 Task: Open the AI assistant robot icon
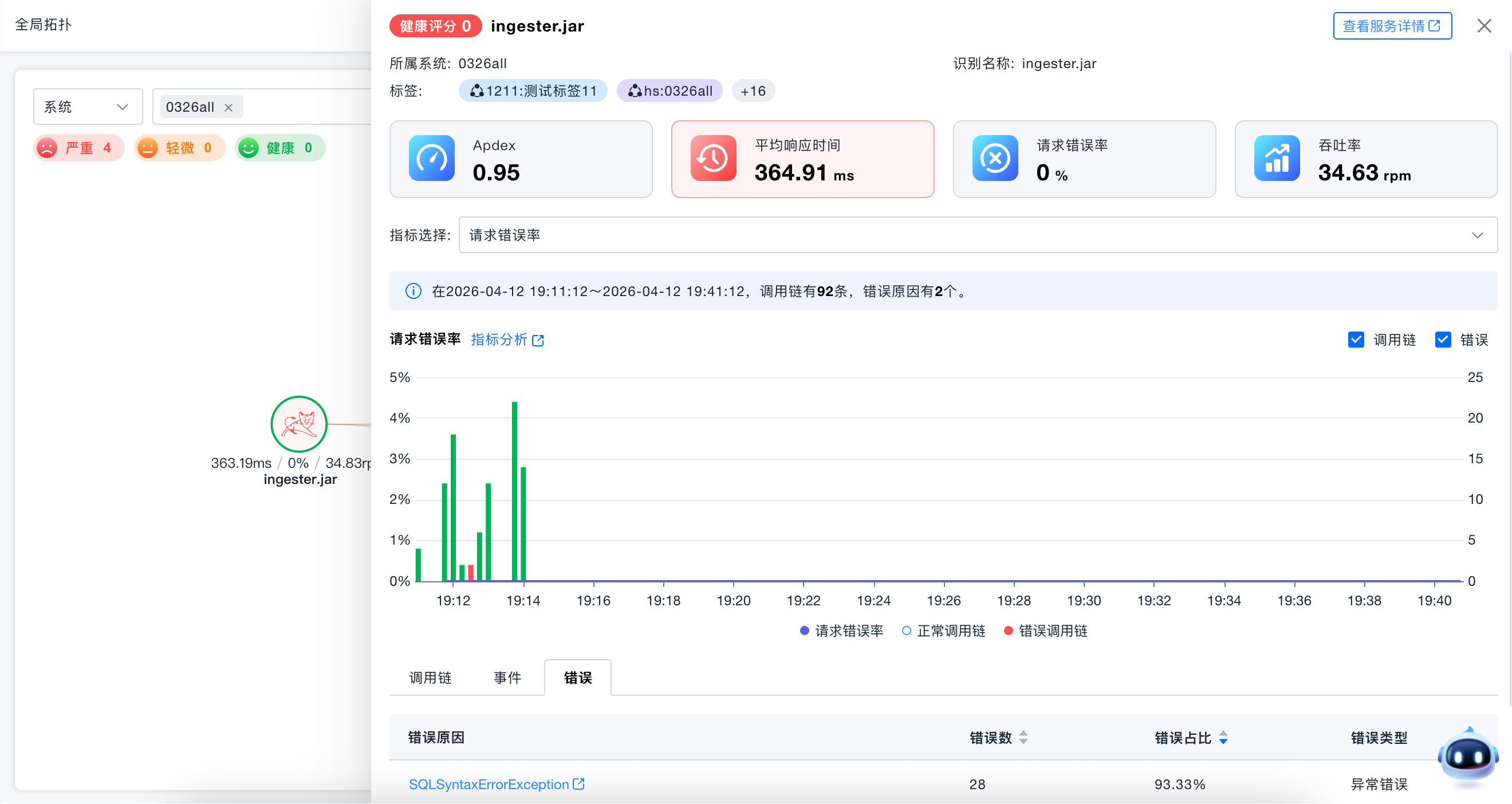coord(1467,756)
